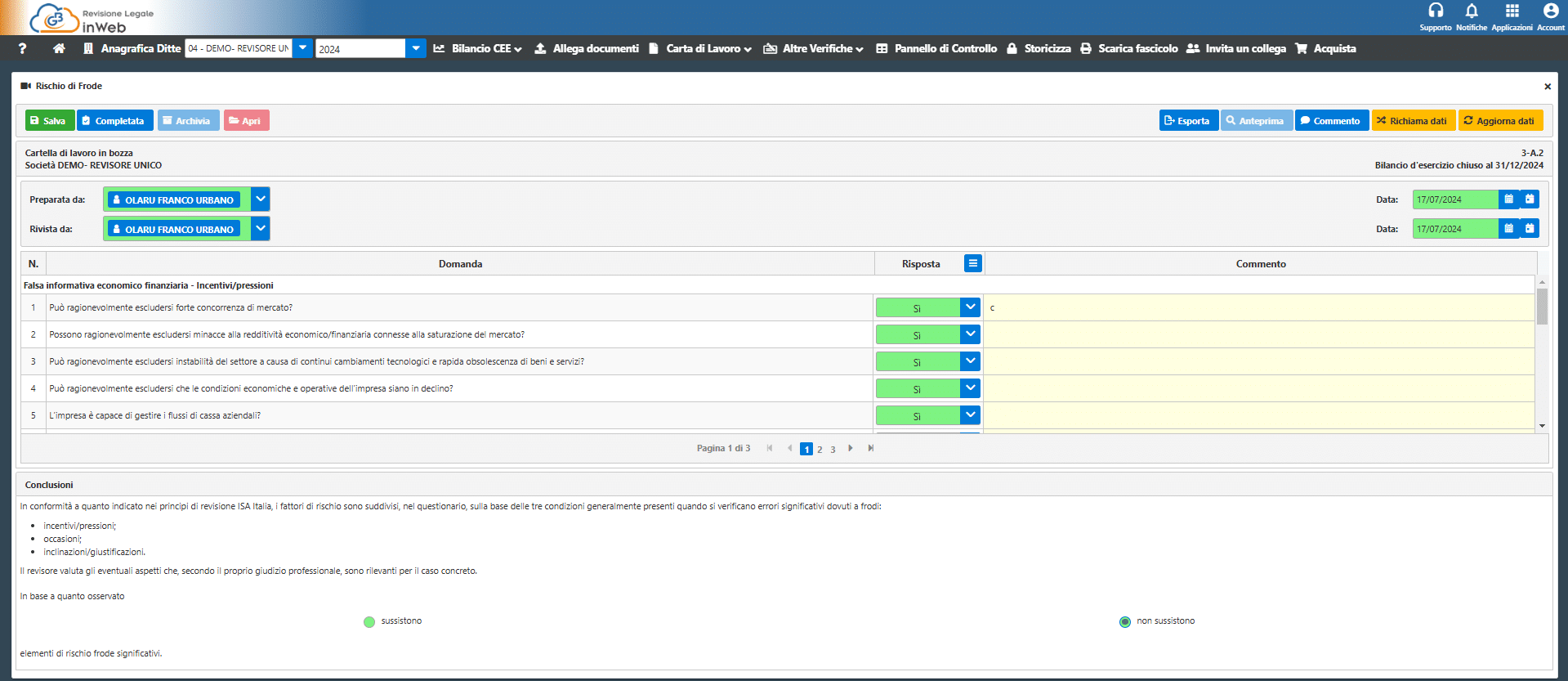Open Risposta dropdown for question 3
The height and width of the screenshot is (681, 1568).
point(970,361)
